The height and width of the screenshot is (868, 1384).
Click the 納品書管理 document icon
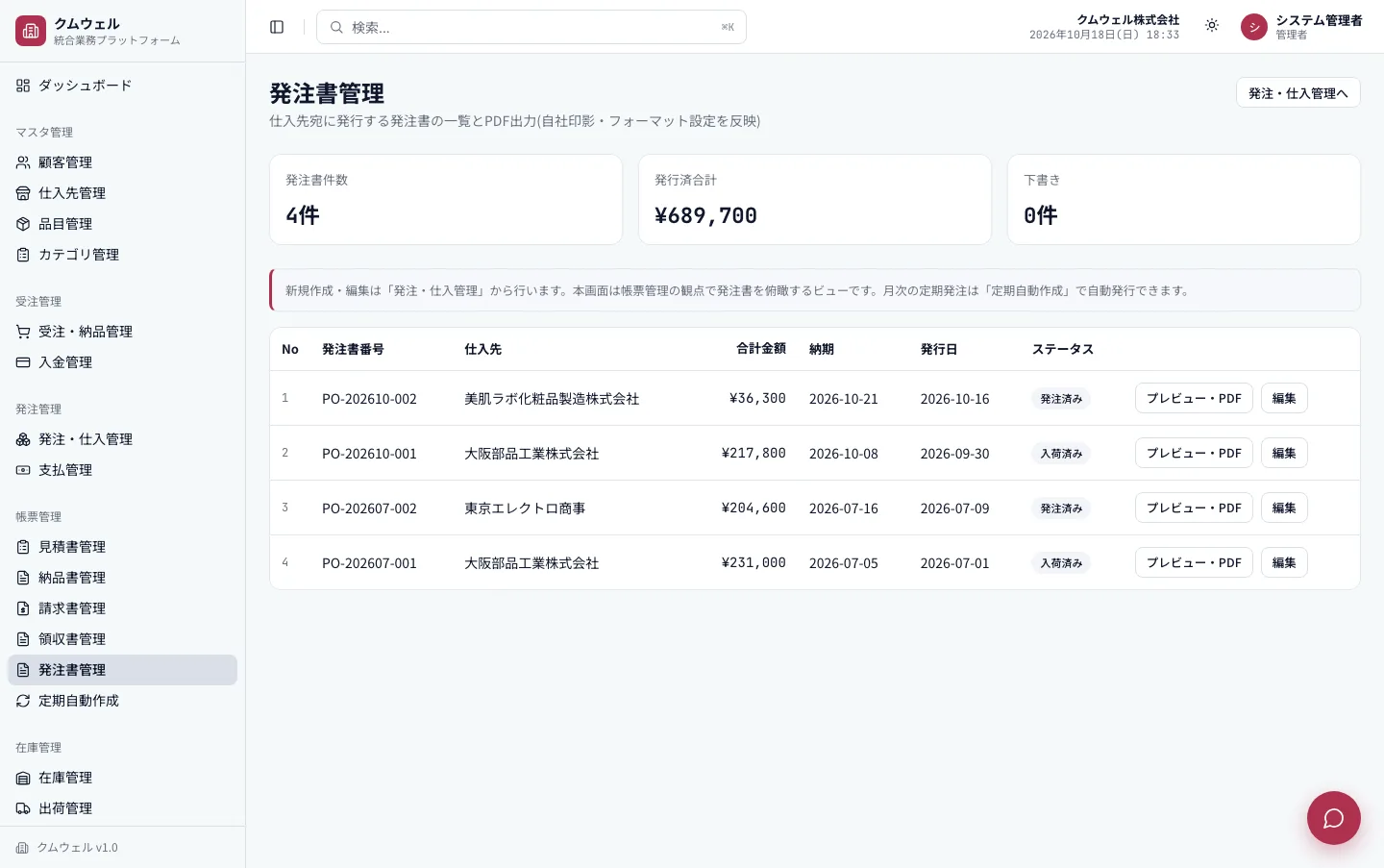pyautogui.click(x=23, y=578)
